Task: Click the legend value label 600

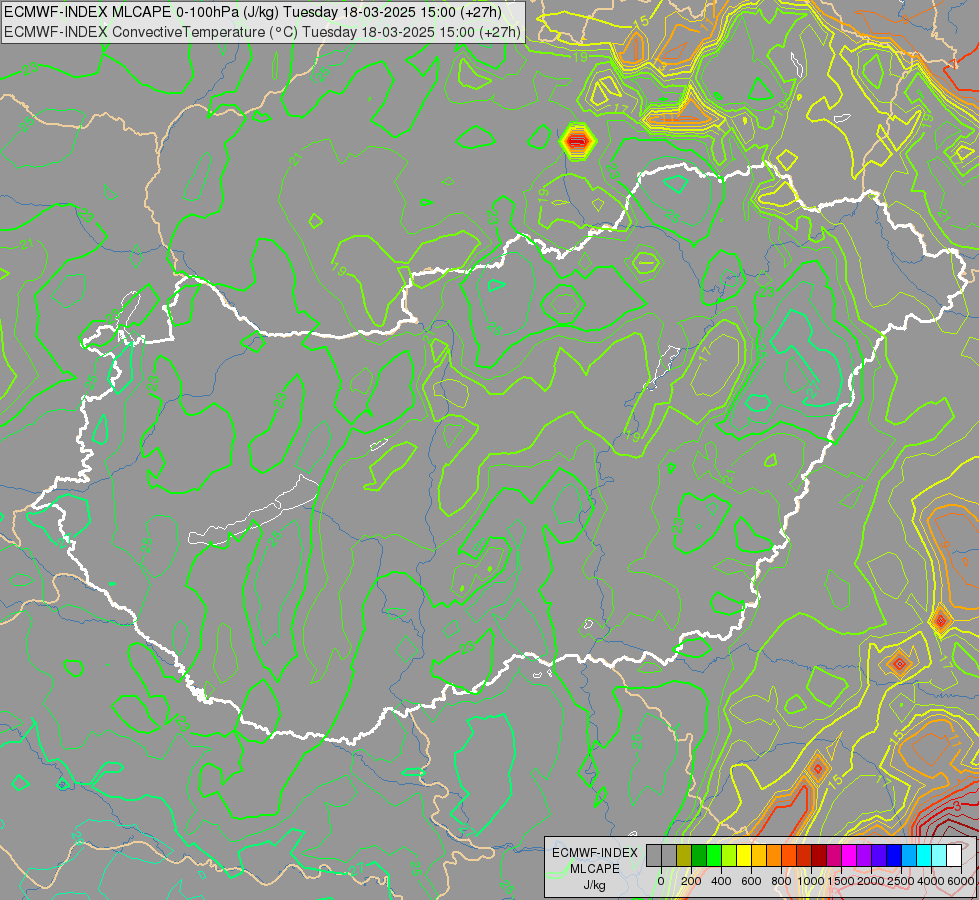Action: coord(751,881)
